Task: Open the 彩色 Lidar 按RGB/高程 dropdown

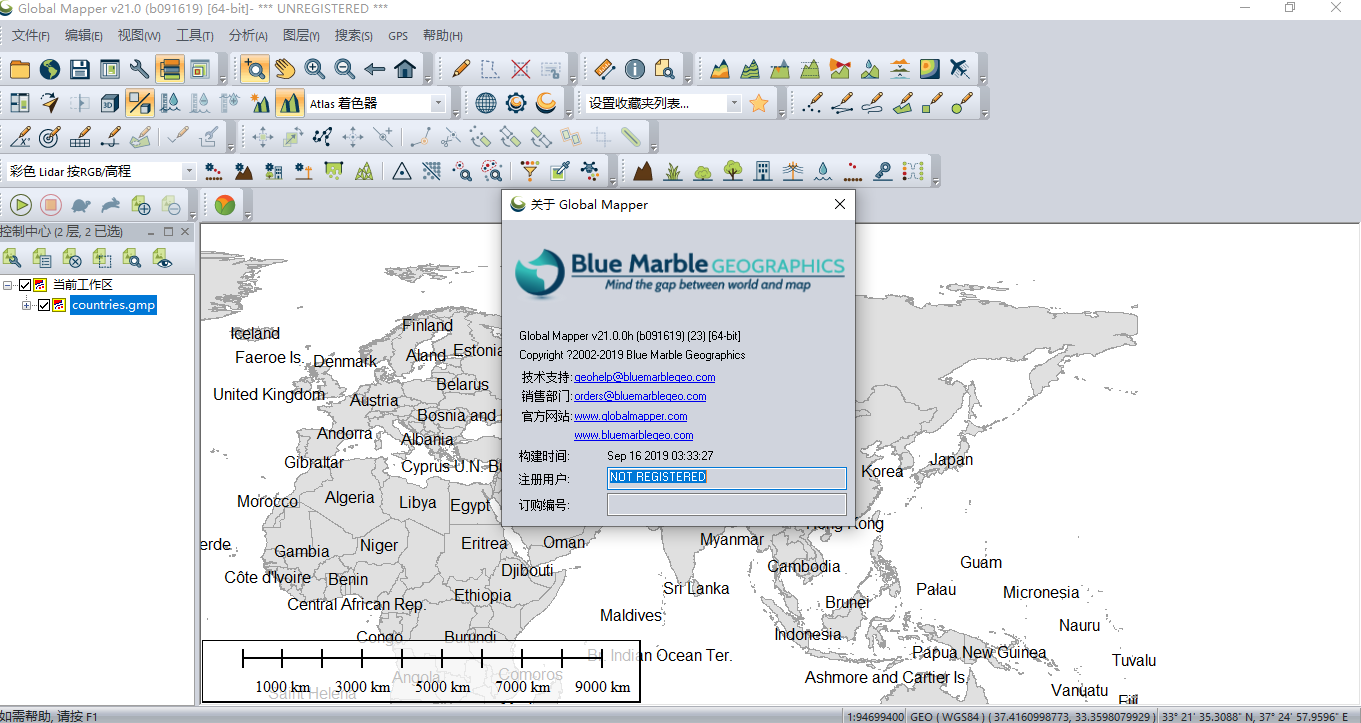Action: click(x=189, y=172)
